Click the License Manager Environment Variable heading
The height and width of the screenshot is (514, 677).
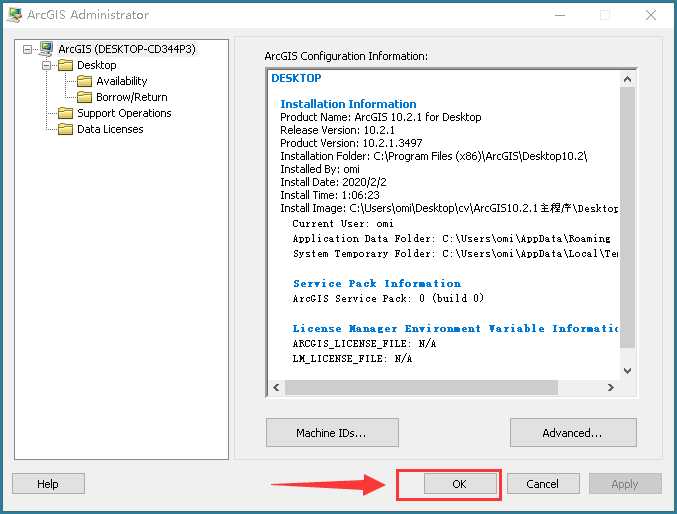click(455, 328)
